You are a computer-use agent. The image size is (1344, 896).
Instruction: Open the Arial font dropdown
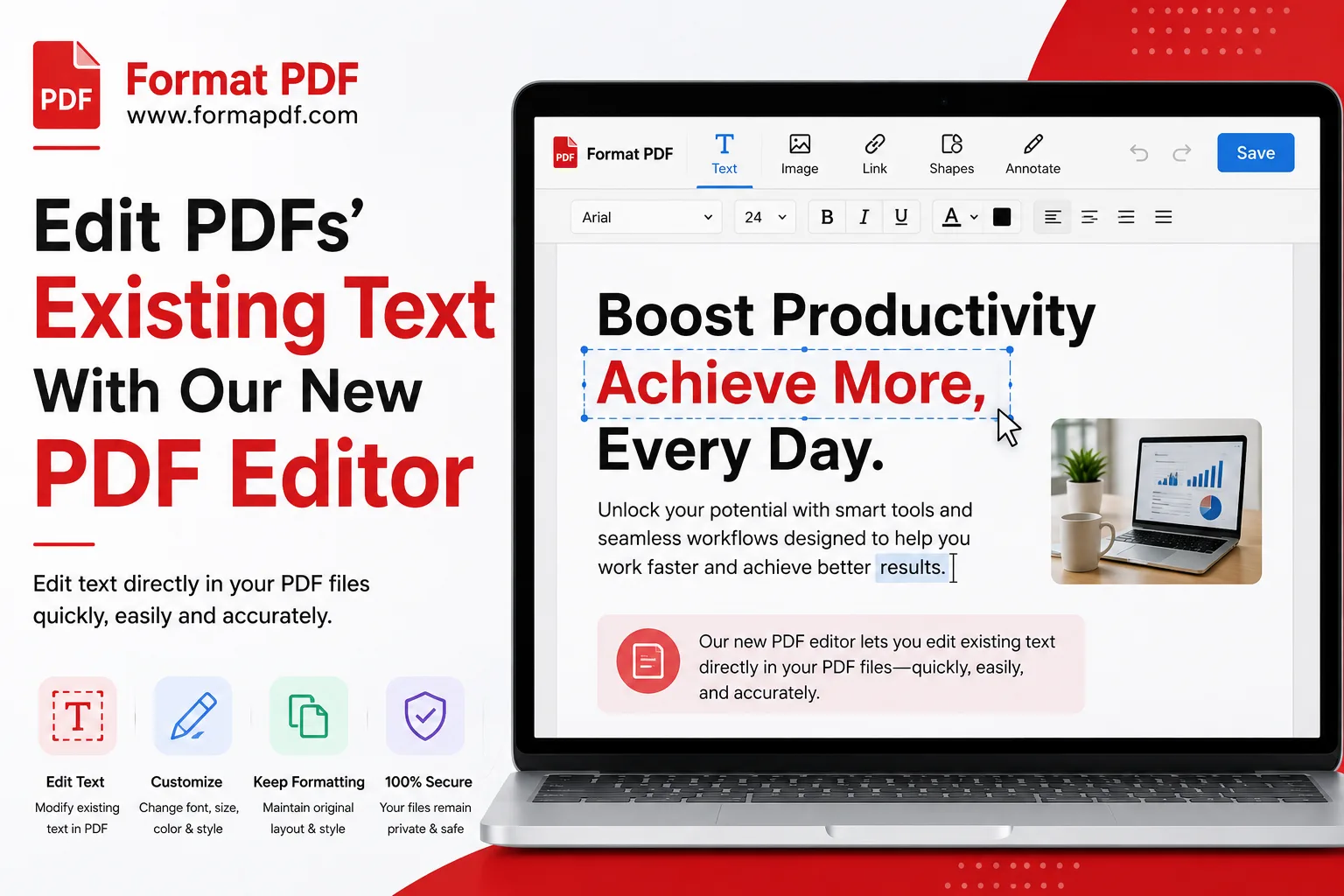coord(646,217)
